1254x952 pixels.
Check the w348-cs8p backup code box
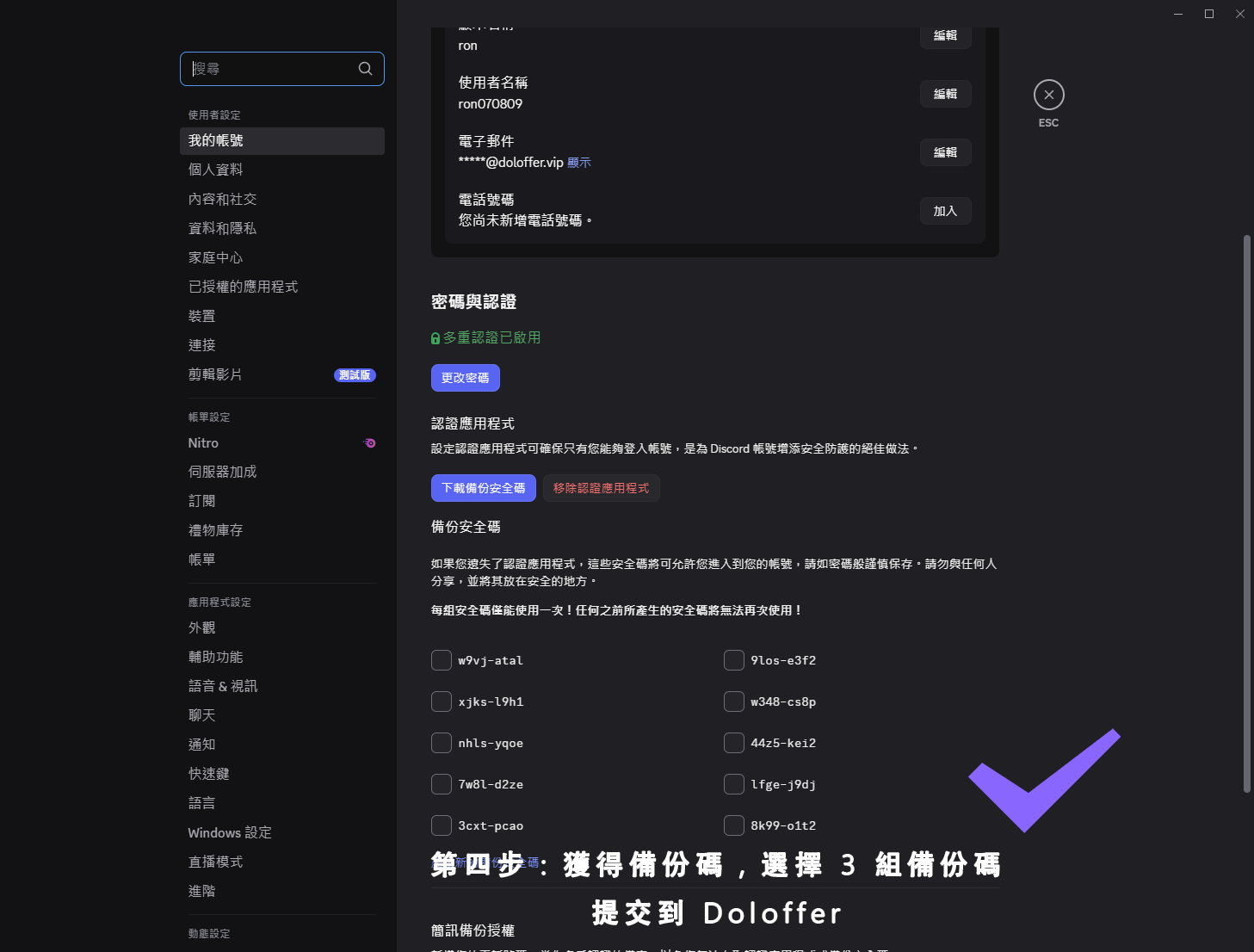pyautogui.click(x=734, y=702)
